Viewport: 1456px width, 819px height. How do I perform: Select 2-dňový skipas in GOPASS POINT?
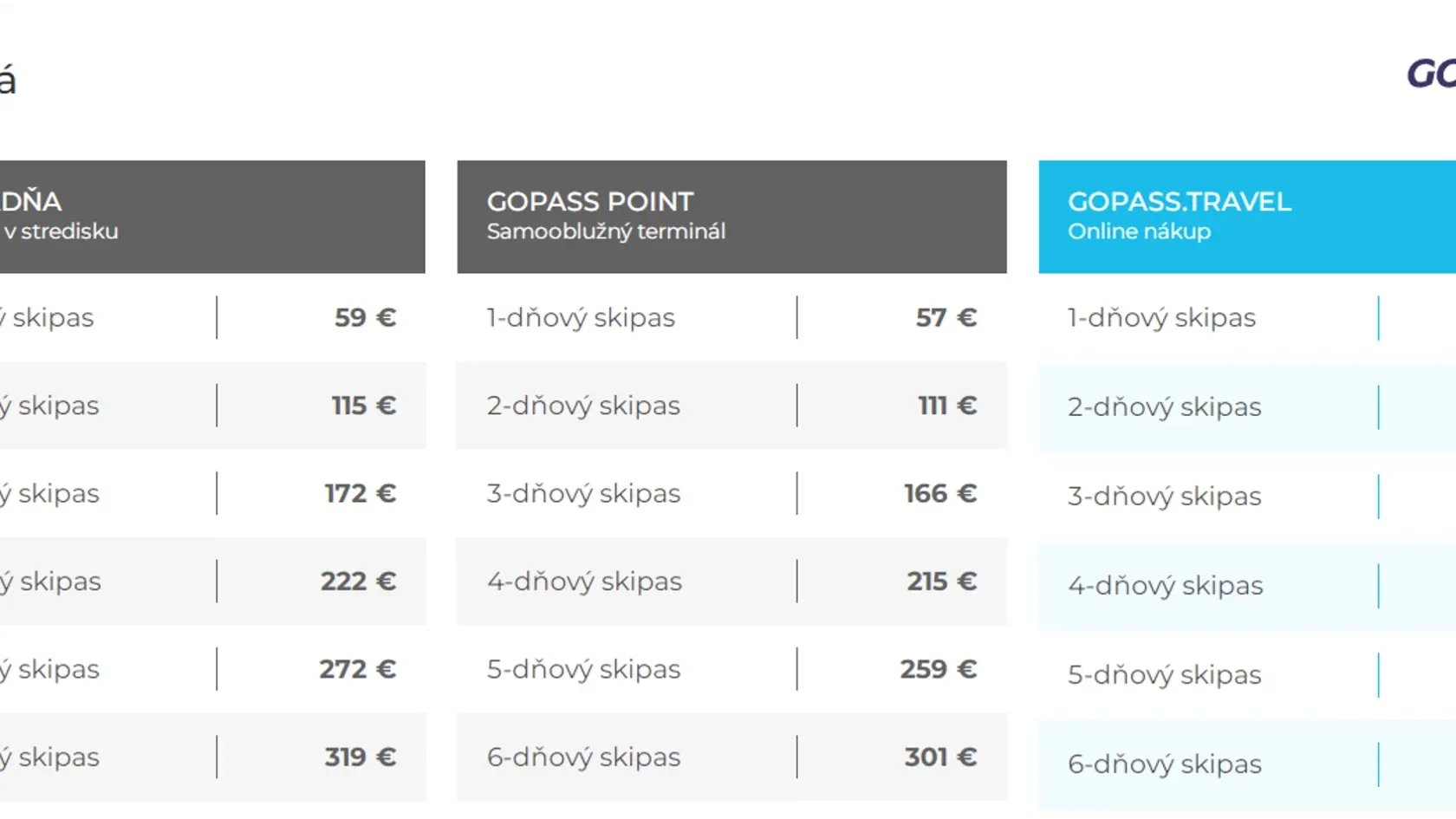(x=583, y=406)
